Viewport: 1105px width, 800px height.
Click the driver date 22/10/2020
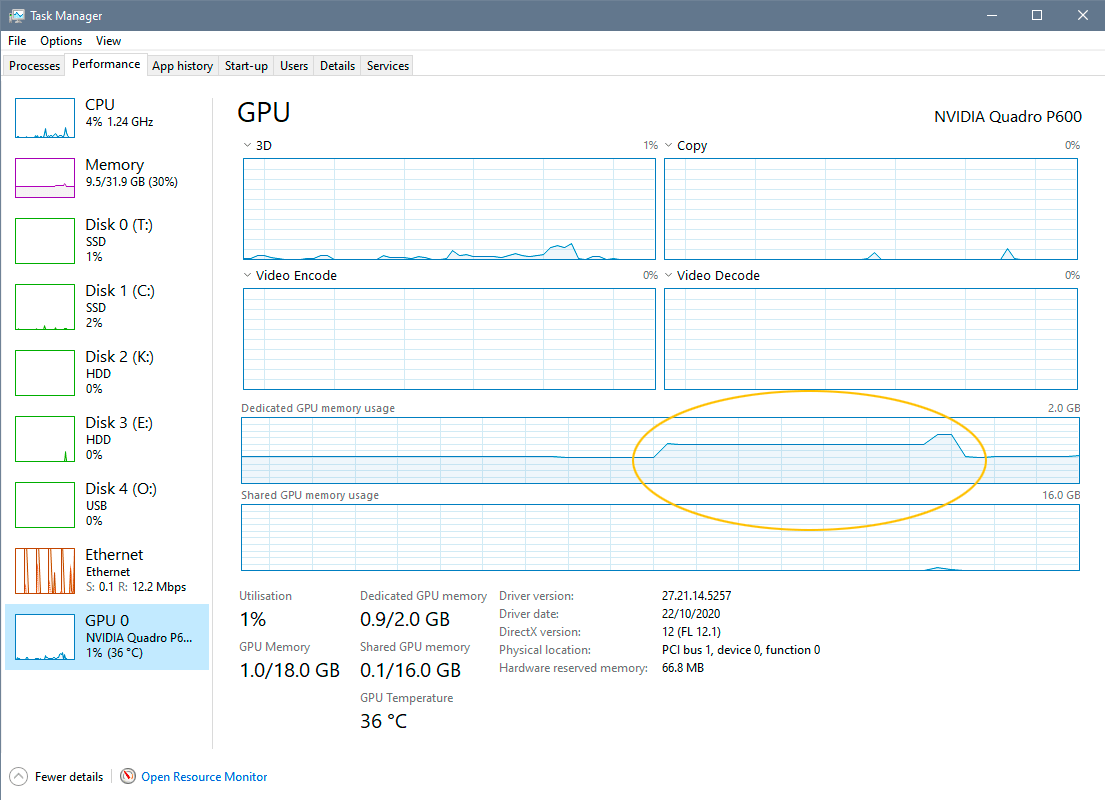point(691,614)
